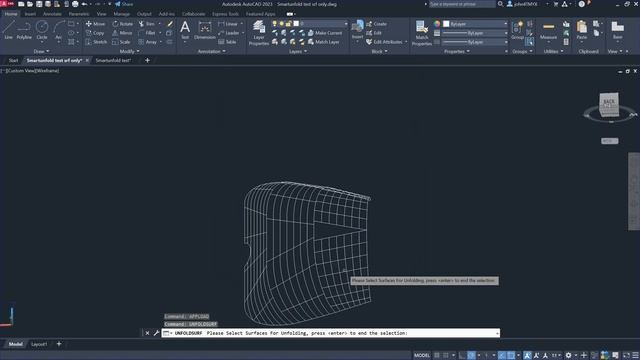Image resolution: width=640 pixels, height=360 pixels.
Task: Select the Circle tool
Action: pos(42,30)
